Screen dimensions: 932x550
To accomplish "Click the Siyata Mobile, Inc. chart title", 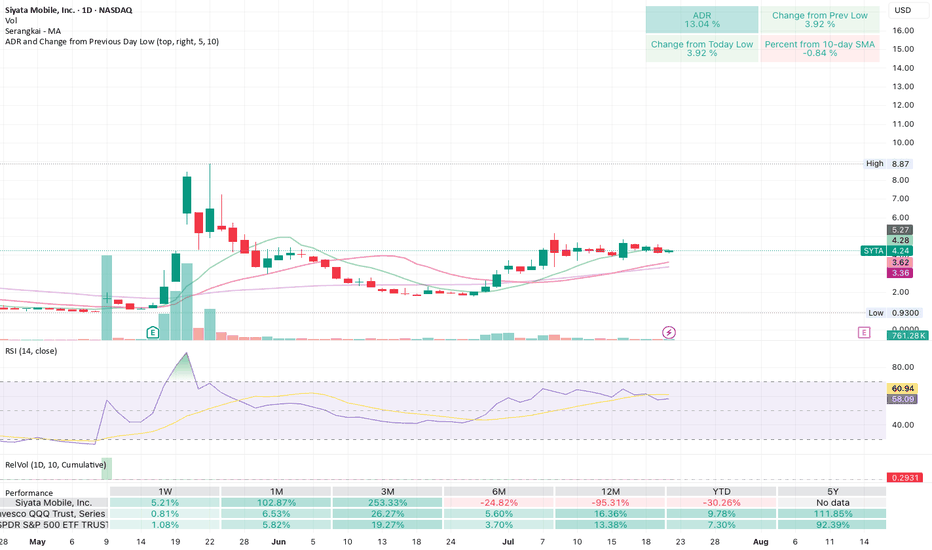I will tap(68, 10).
